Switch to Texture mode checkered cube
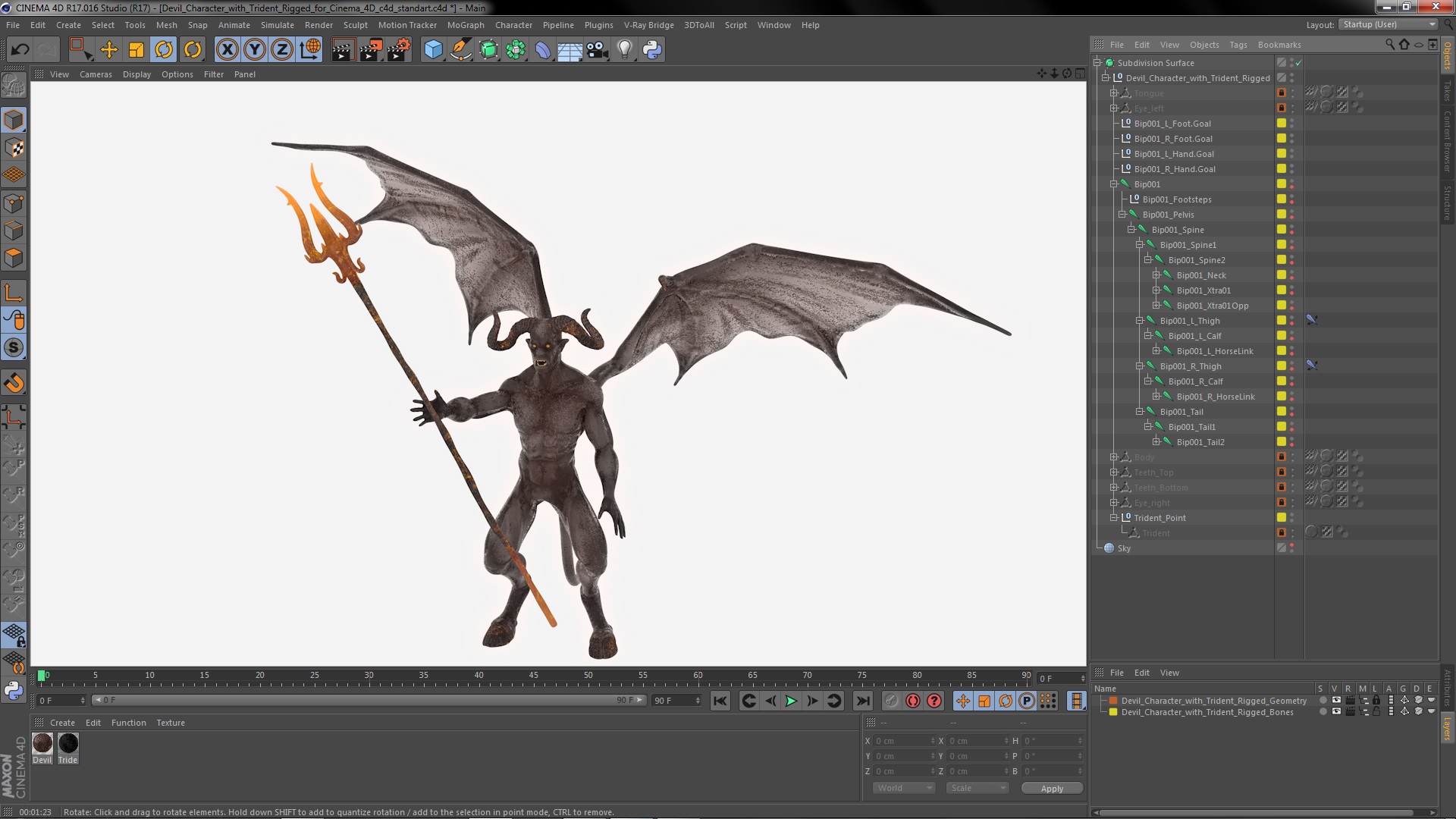 point(14,148)
